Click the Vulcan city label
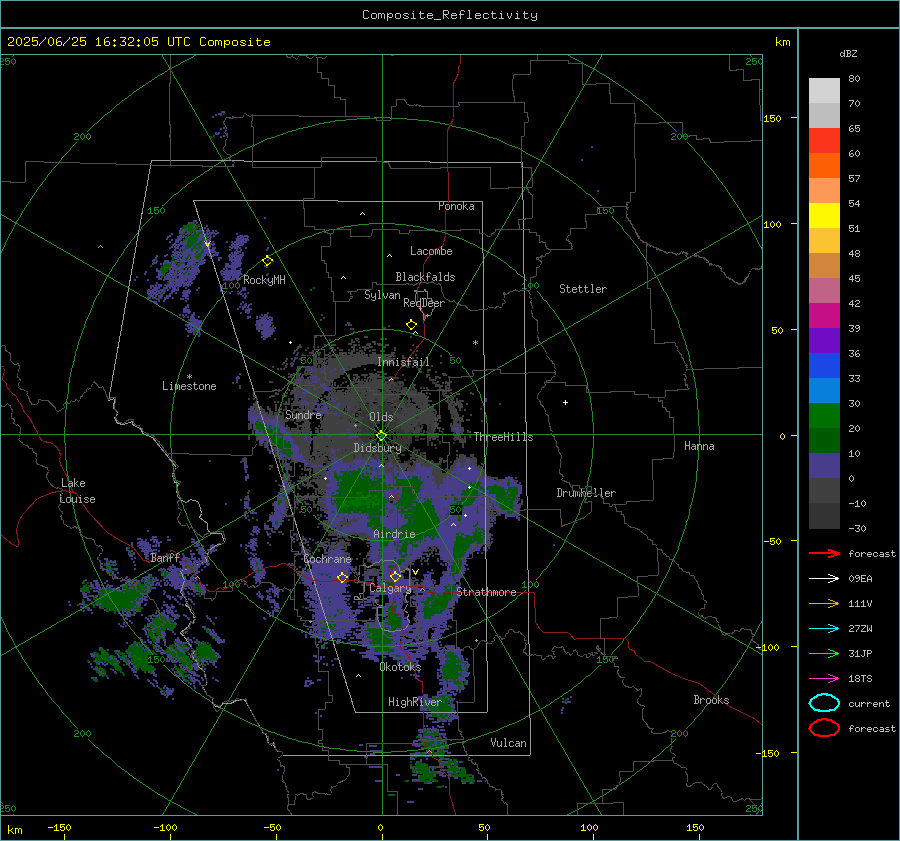Viewport: 900px width, 841px height. 509,743
